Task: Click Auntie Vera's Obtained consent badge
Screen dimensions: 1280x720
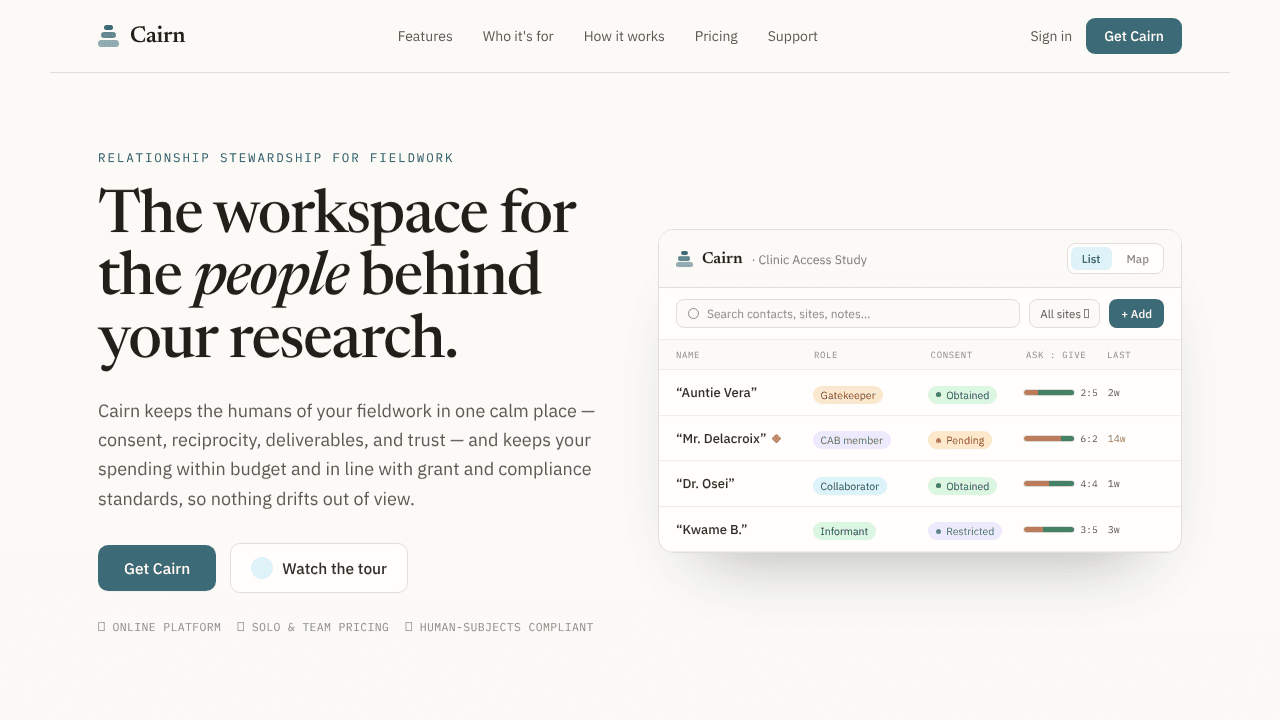Action: click(962, 395)
